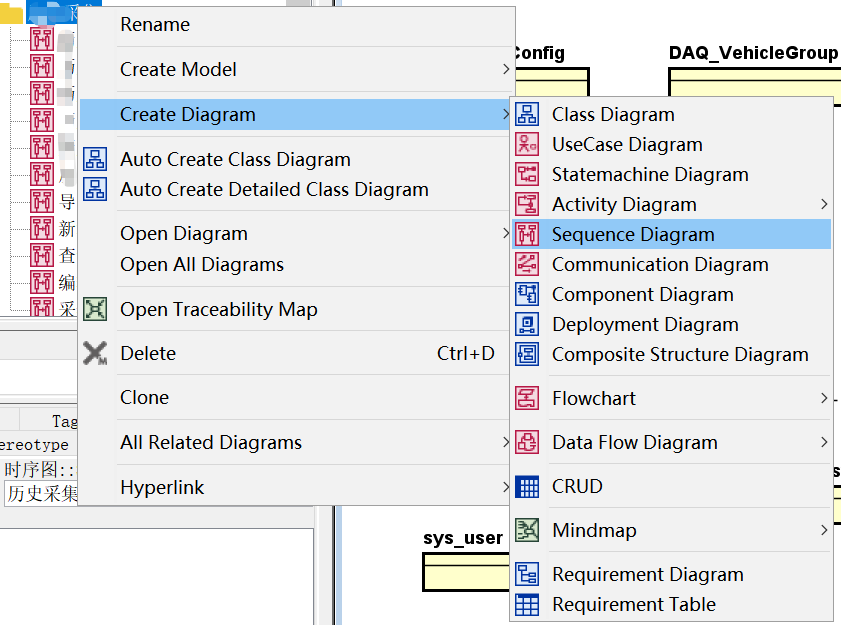Expand the Flowchart submenu arrow
841x625 pixels.
point(824,399)
